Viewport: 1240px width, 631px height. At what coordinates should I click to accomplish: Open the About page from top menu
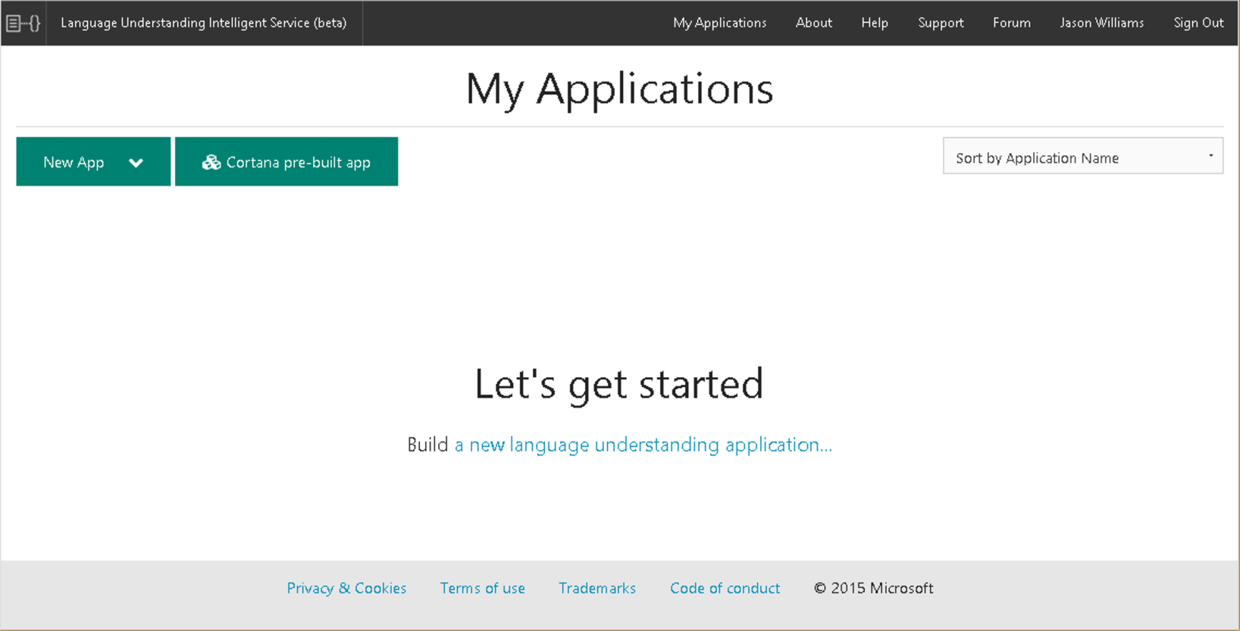(813, 23)
